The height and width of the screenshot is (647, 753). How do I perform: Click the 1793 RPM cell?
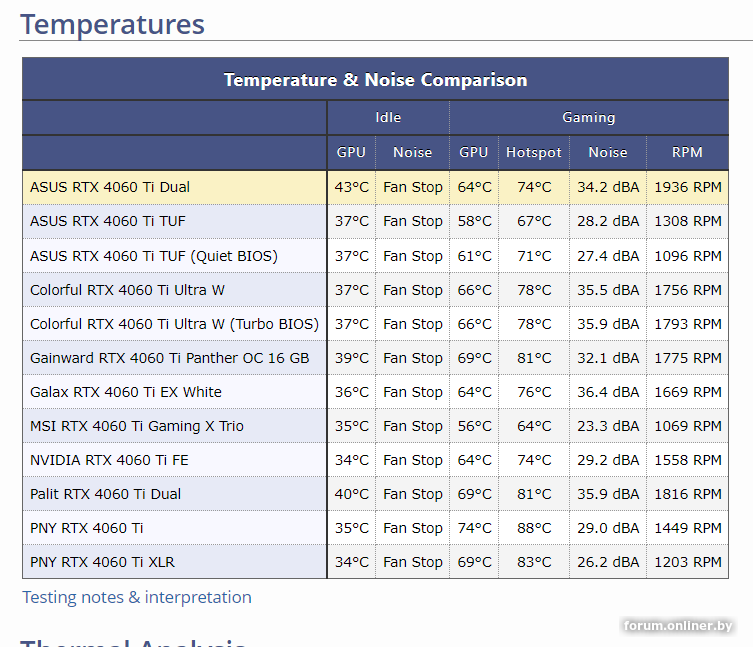pos(688,324)
